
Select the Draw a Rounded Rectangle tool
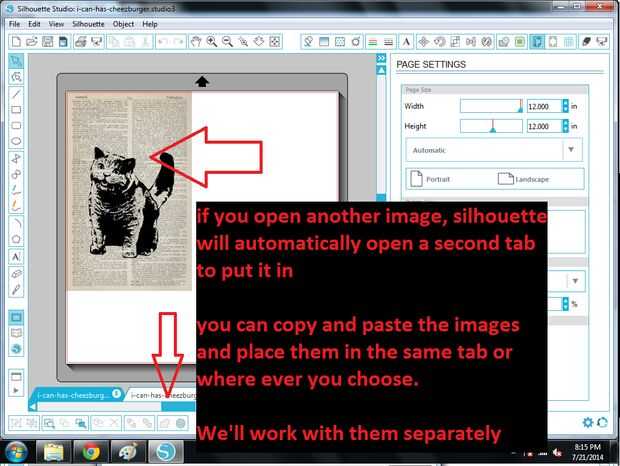click(x=16, y=125)
